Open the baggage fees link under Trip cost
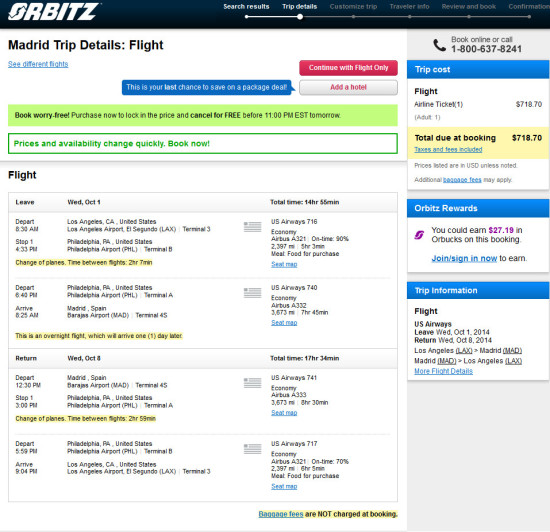This screenshot has height=532, width=550. (x=462, y=180)
